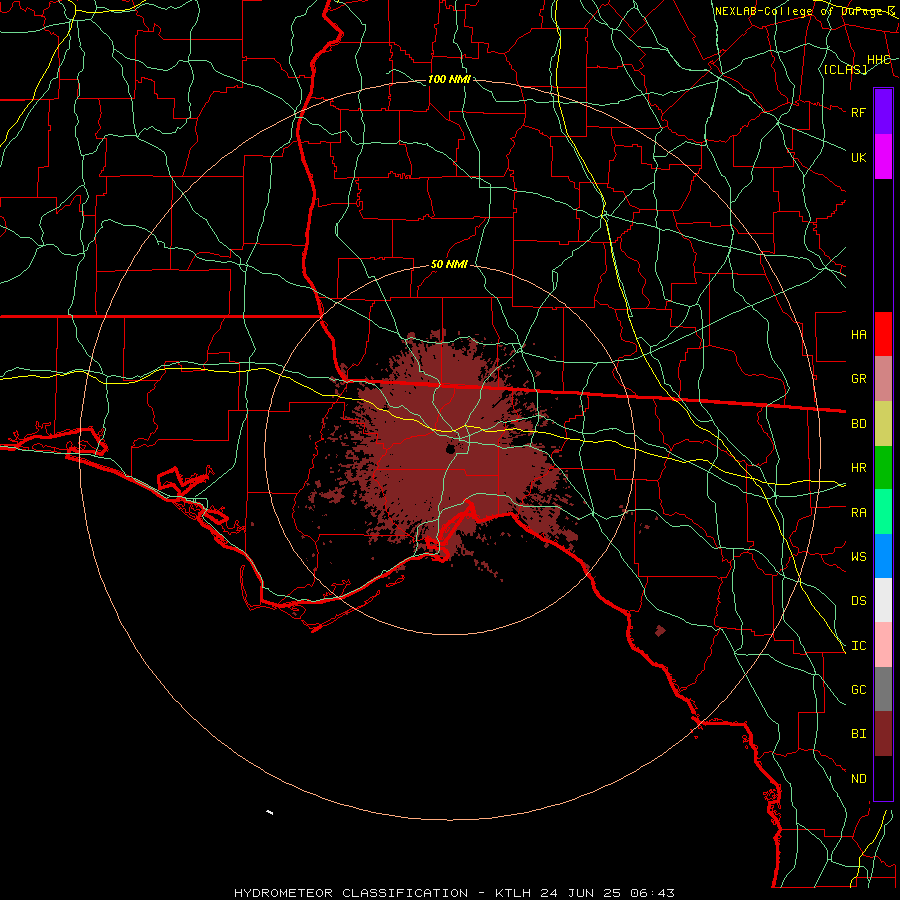Click the GC gray legend swatch
900x900 pixels.
[883, 689]
